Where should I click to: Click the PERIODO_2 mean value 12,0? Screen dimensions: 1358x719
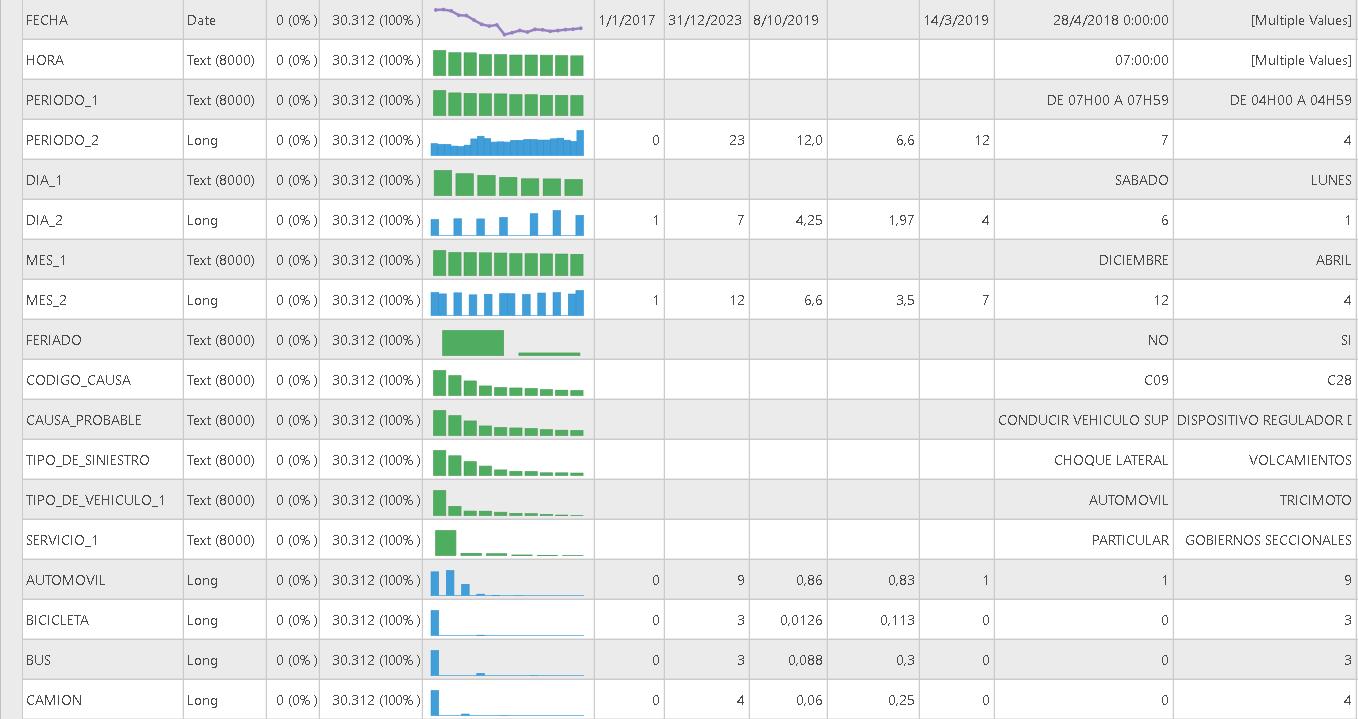tap(810, 140)
